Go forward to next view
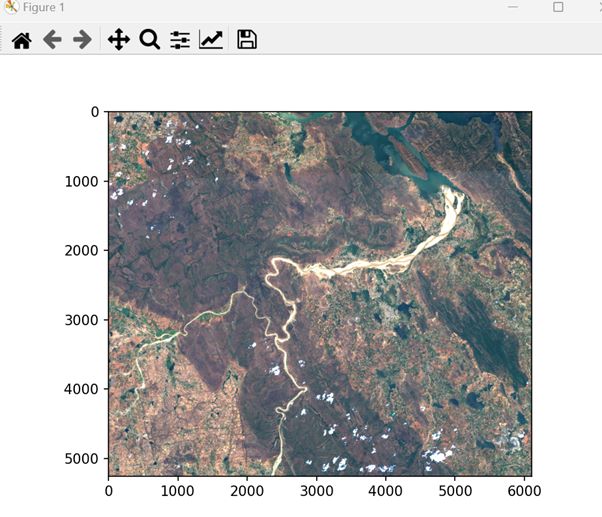 tap(82, 40)
